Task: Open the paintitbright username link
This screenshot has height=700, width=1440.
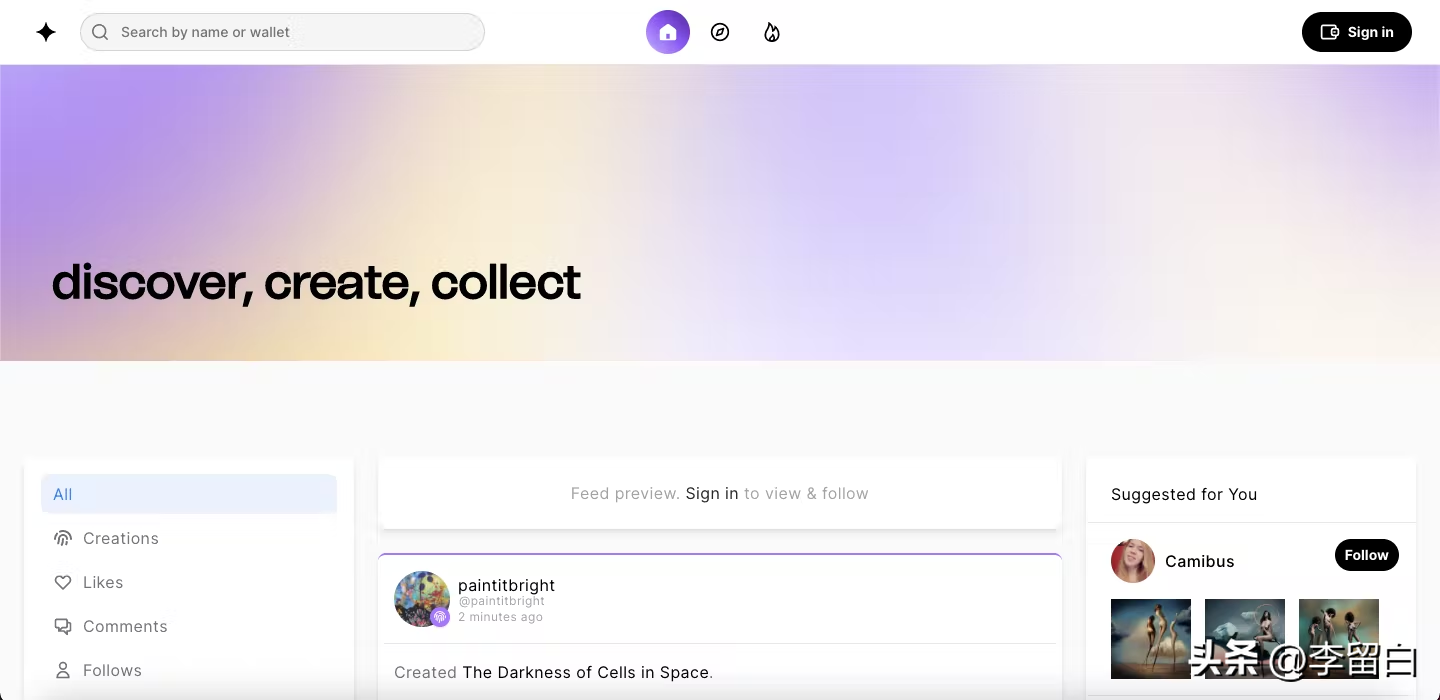Action: pyautogui.click(x=506, y=585)
